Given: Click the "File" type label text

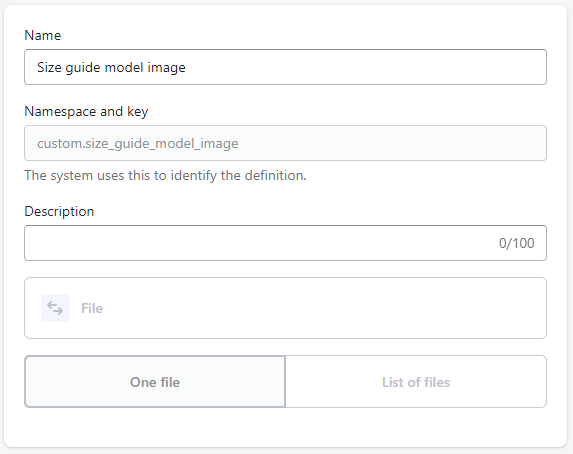Looking at the screenshot, I should coord(92,309).
